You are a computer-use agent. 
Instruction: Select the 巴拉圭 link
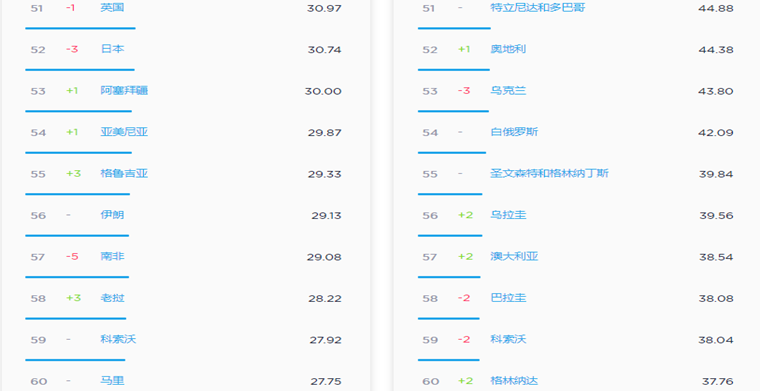[x=508, y=298]
